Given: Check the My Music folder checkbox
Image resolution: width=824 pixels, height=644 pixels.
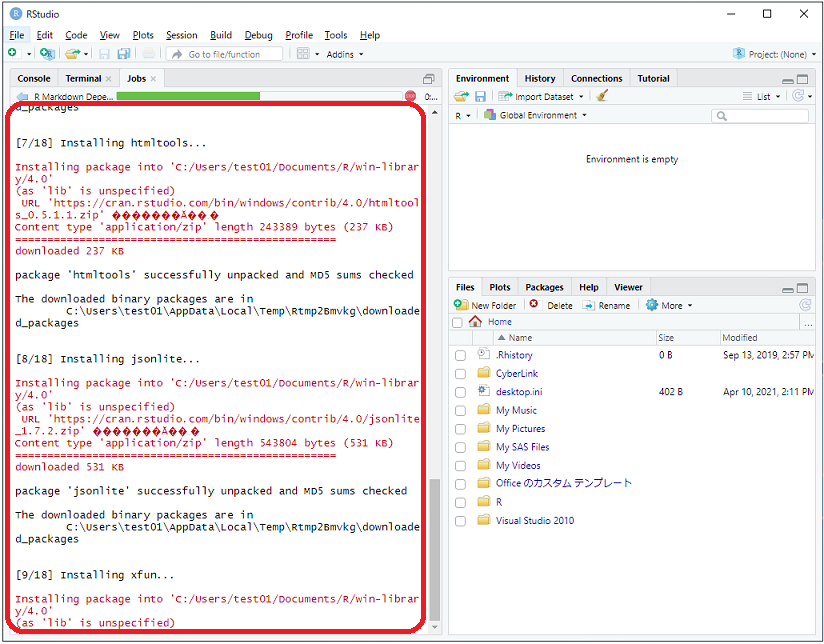Looking at the screenshot, I should click(x=460, y=411).
